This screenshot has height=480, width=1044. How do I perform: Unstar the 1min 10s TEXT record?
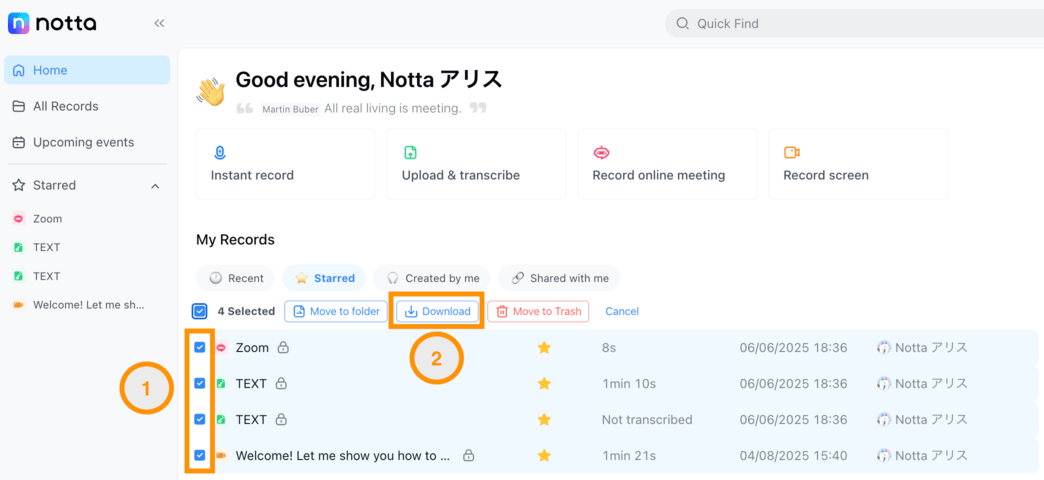(544, 383)
